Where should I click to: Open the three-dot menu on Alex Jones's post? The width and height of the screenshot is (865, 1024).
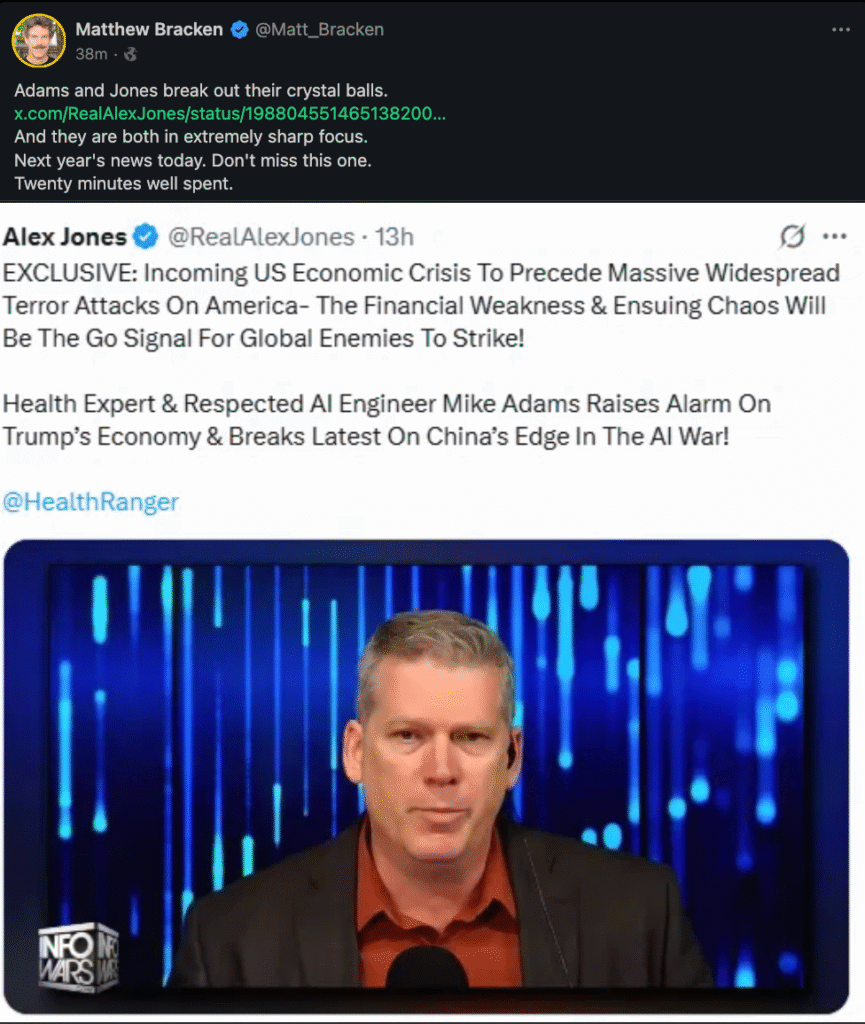(x=834, y=236)
